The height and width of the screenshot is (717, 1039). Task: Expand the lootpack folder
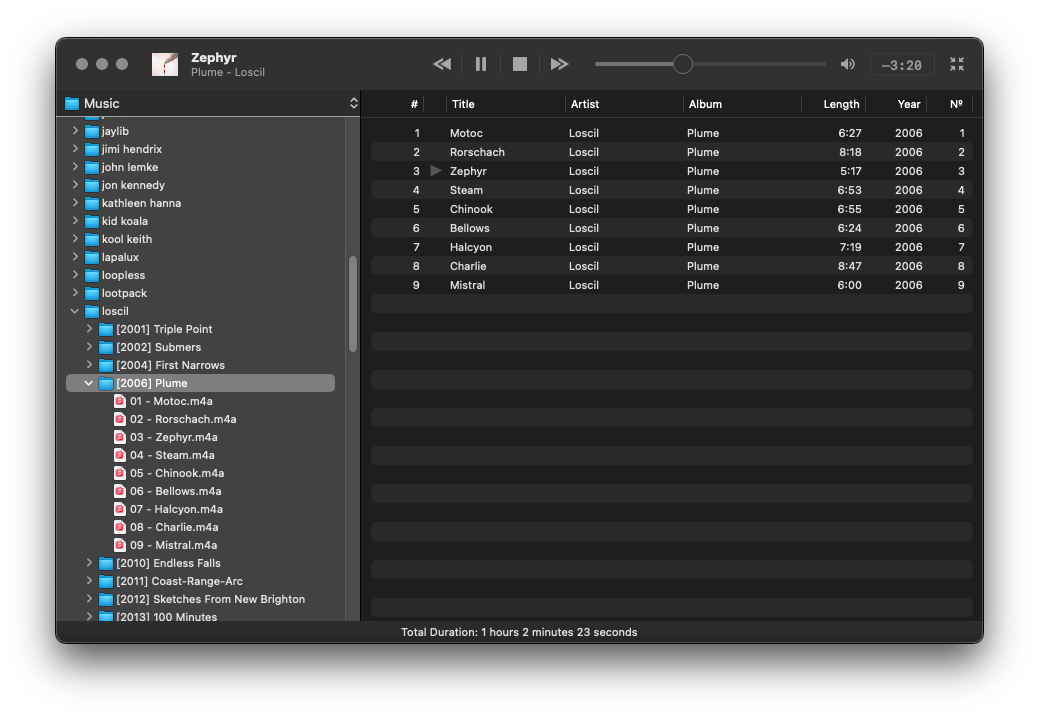(76, 293)
